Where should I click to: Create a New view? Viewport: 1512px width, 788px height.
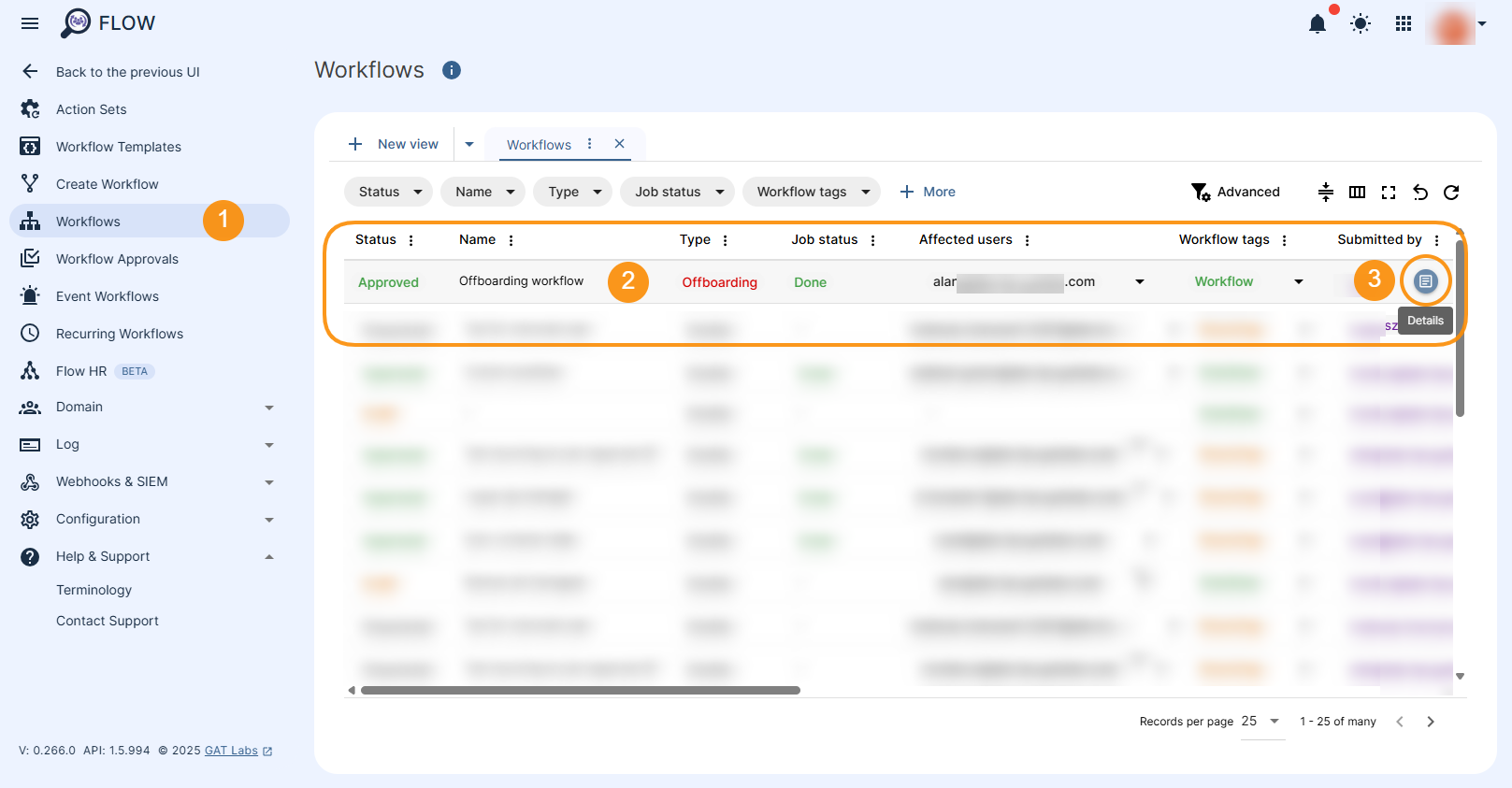point(393,144)
